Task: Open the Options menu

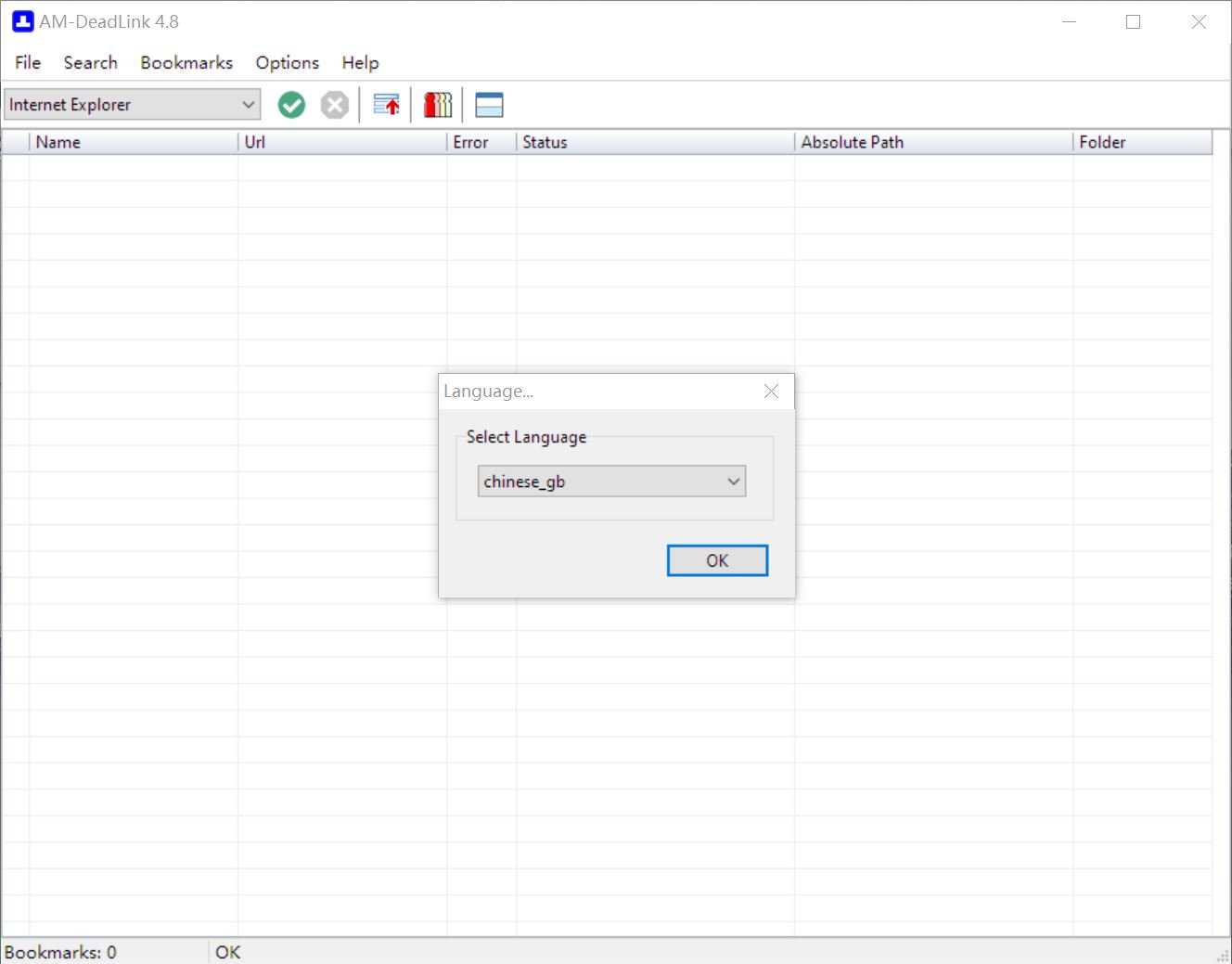Action: (287, 62)
